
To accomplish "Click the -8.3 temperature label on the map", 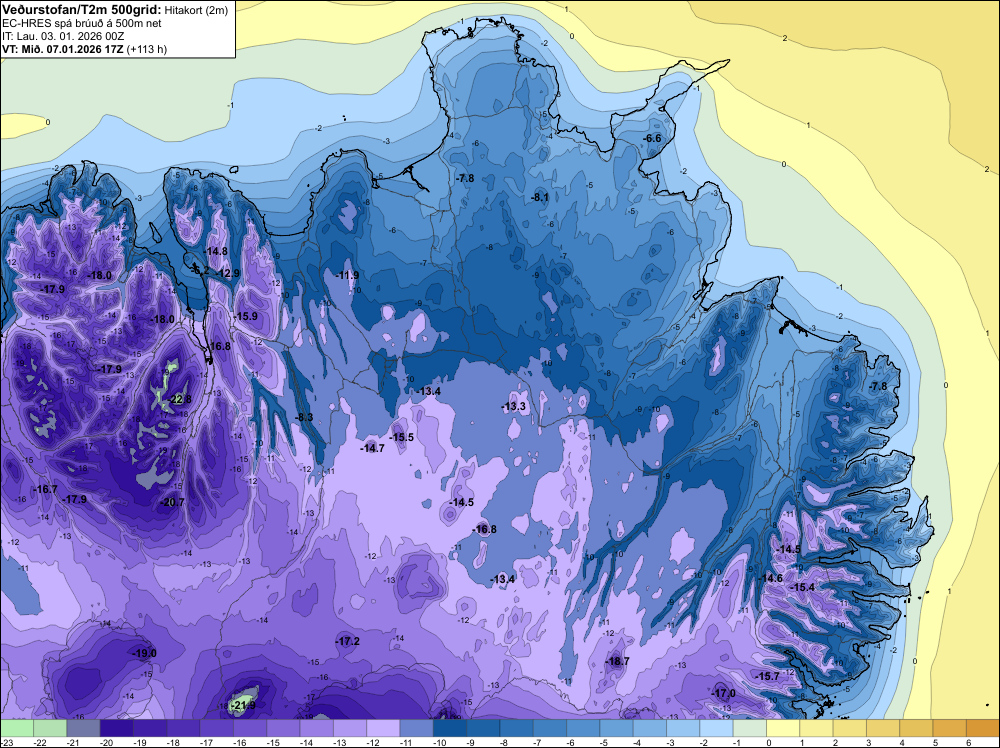I will [x=304, y=418].
